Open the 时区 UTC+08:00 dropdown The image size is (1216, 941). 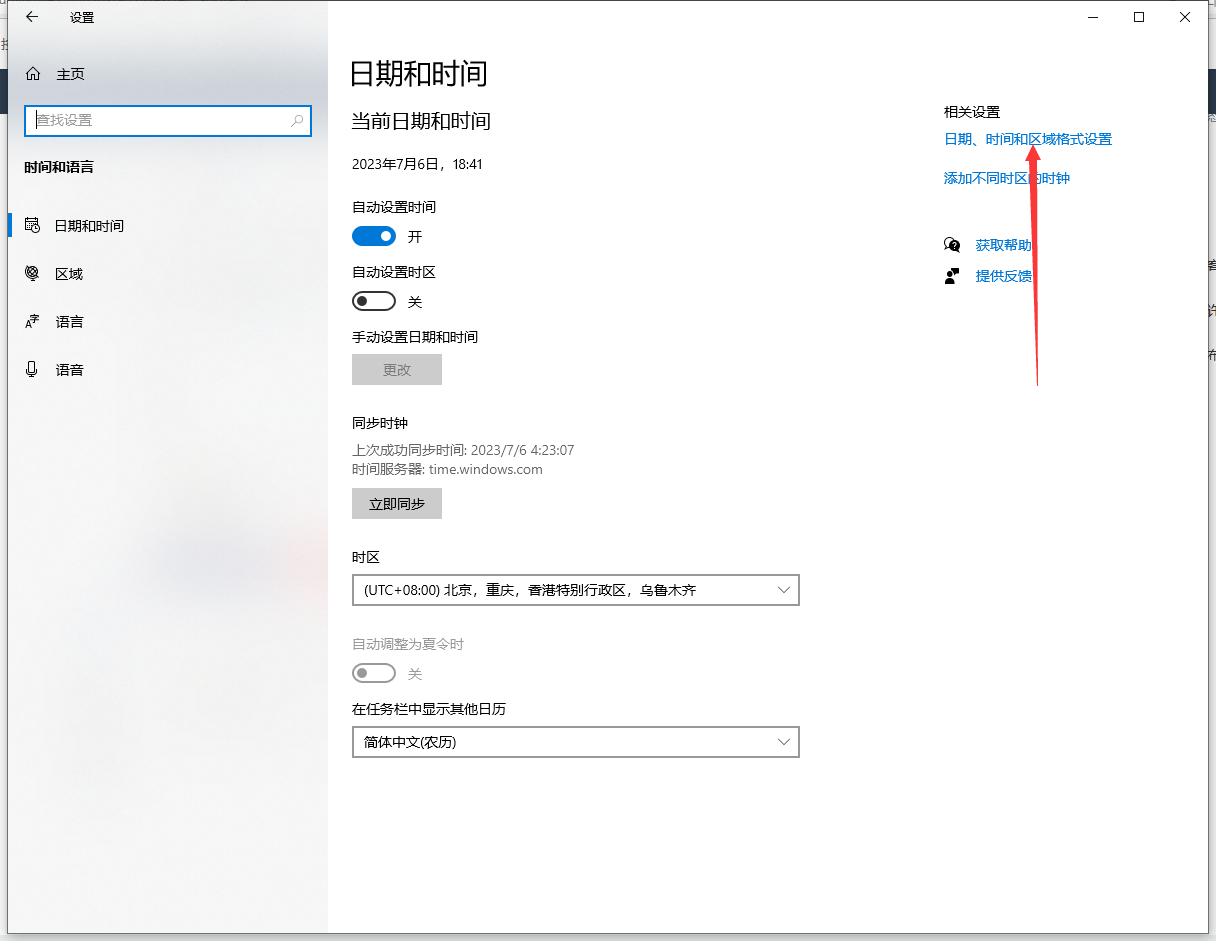[x=575, y=590]
